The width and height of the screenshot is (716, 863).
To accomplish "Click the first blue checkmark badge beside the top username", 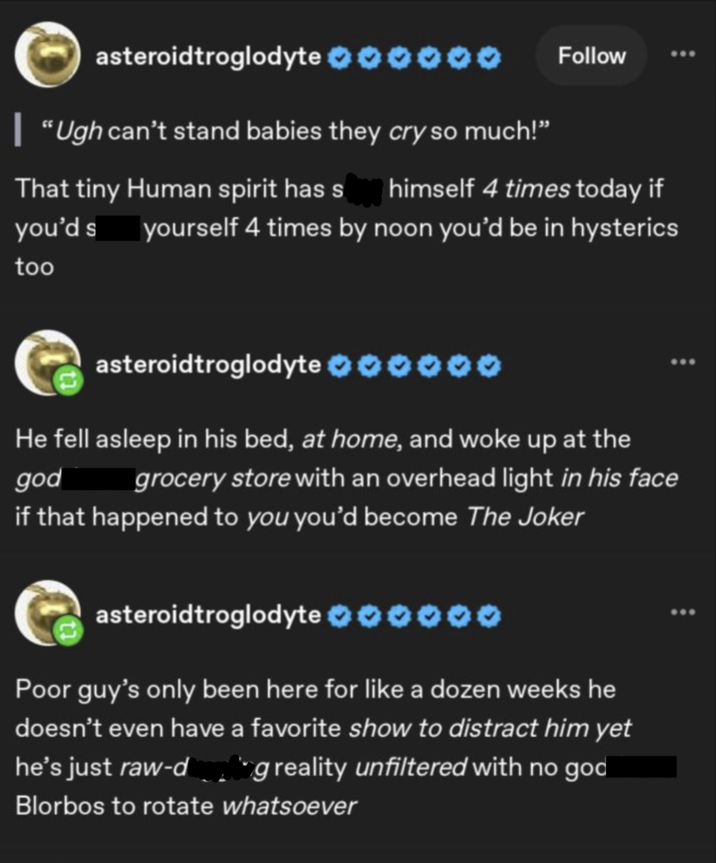I will coord(340,58).
